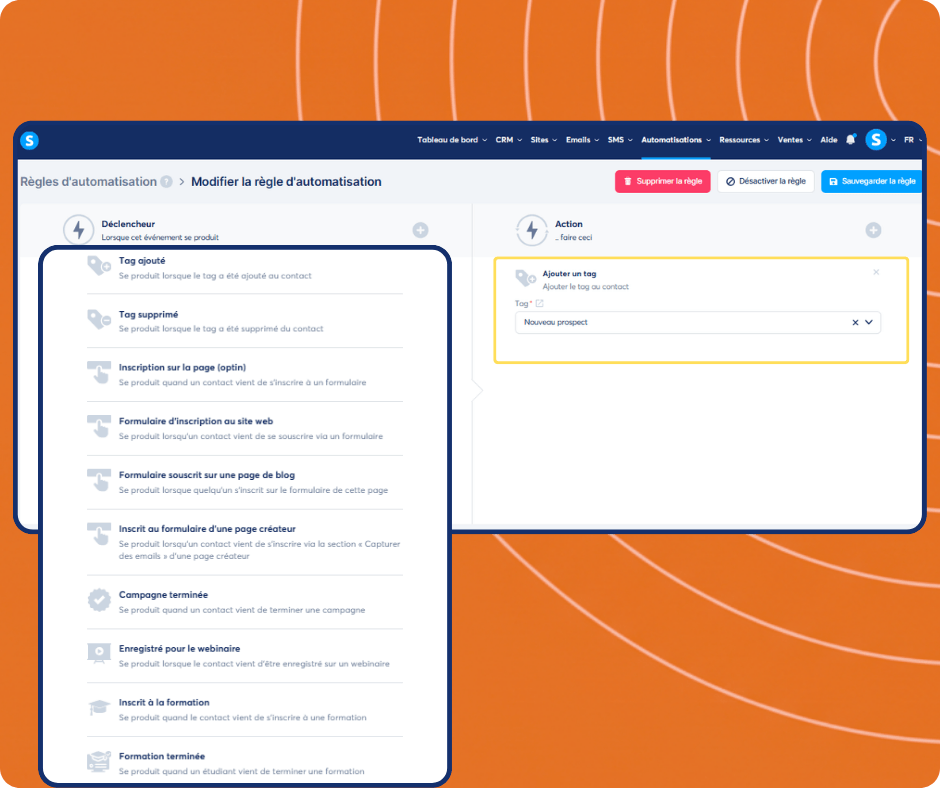Click the Inscription sur la page optin icon
Image resolution: width=940 pixels, height=788 pixels.
(99, 372)
